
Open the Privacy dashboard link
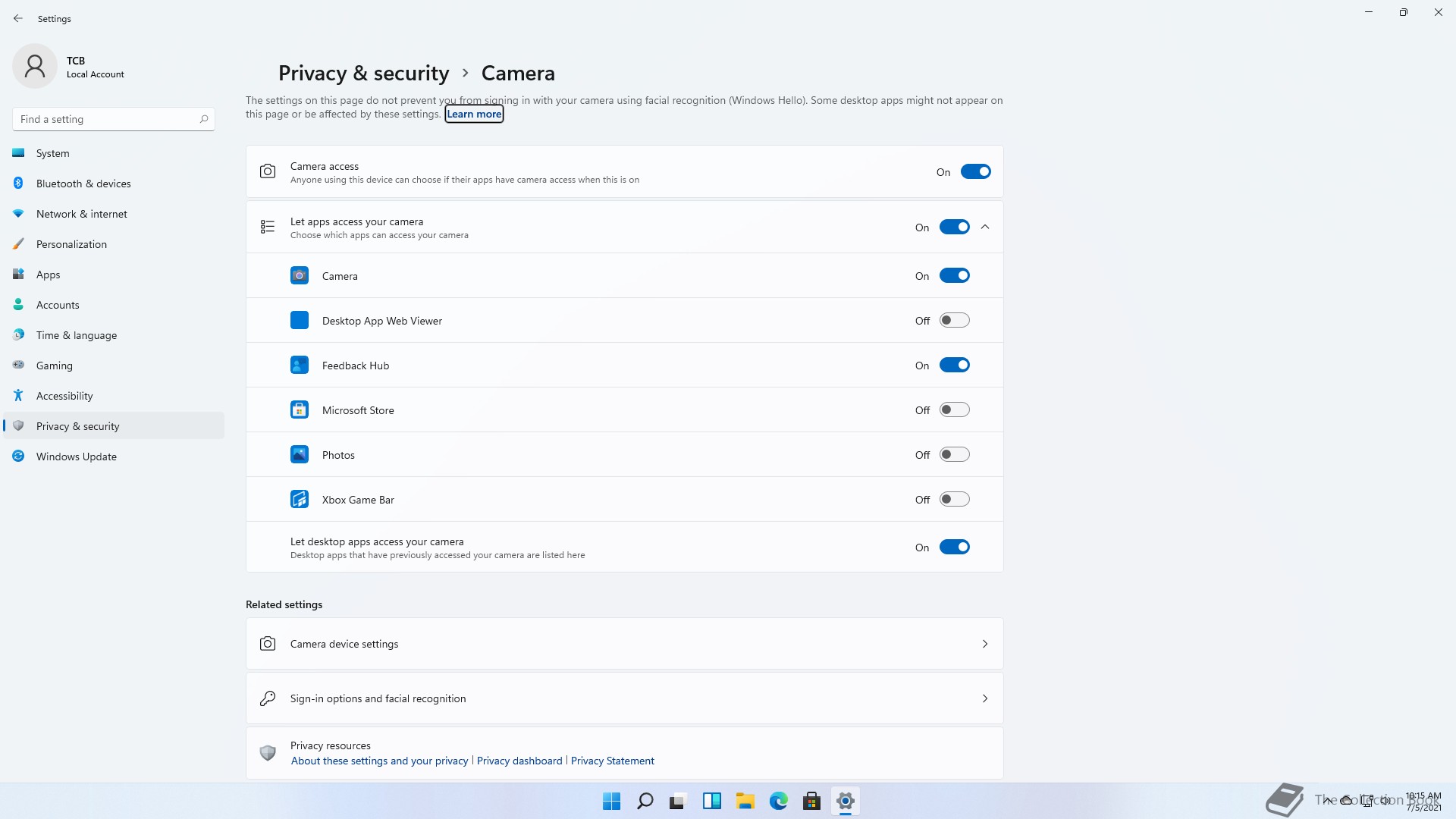(x=519, y=761)
